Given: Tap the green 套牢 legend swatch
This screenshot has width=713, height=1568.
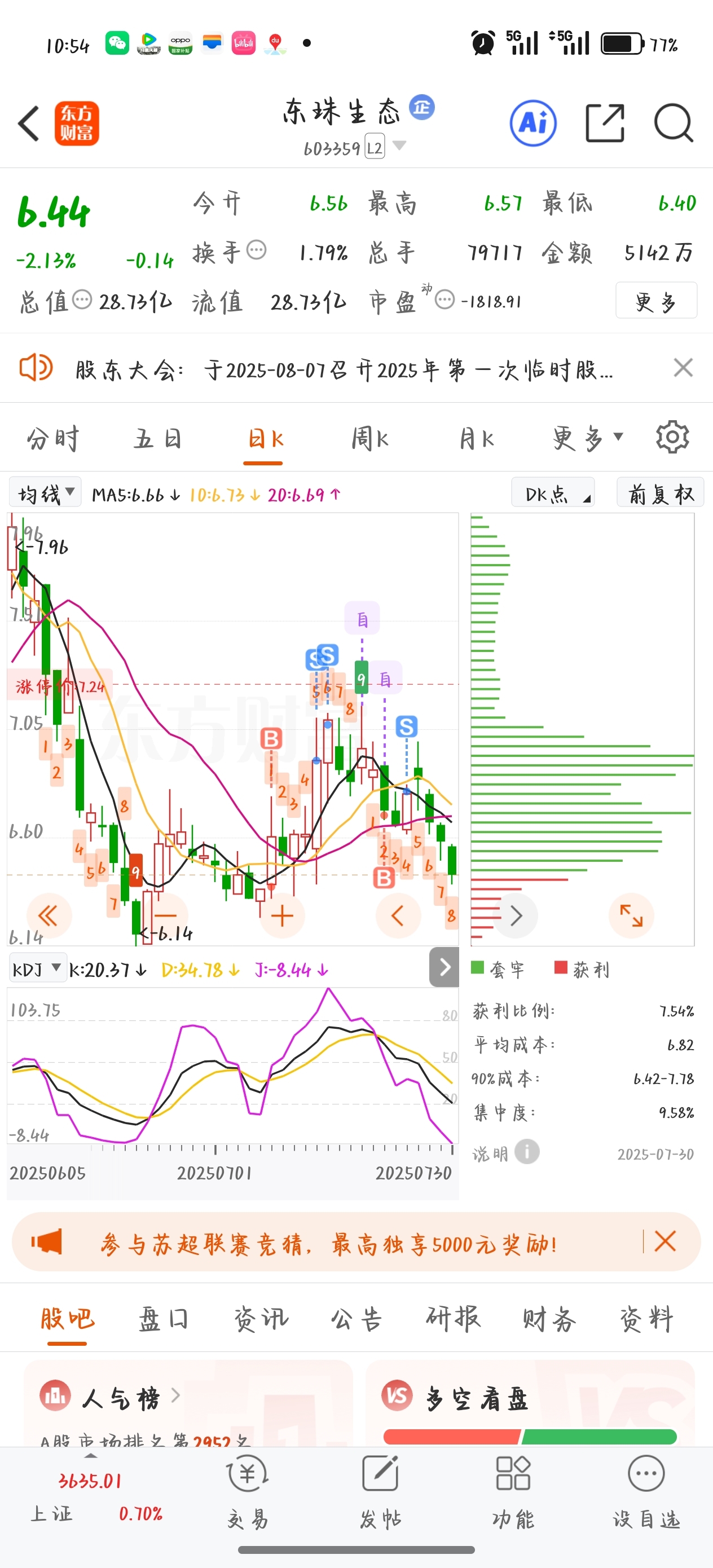Looking at the screenshot, I should click(x=477, y=967).
